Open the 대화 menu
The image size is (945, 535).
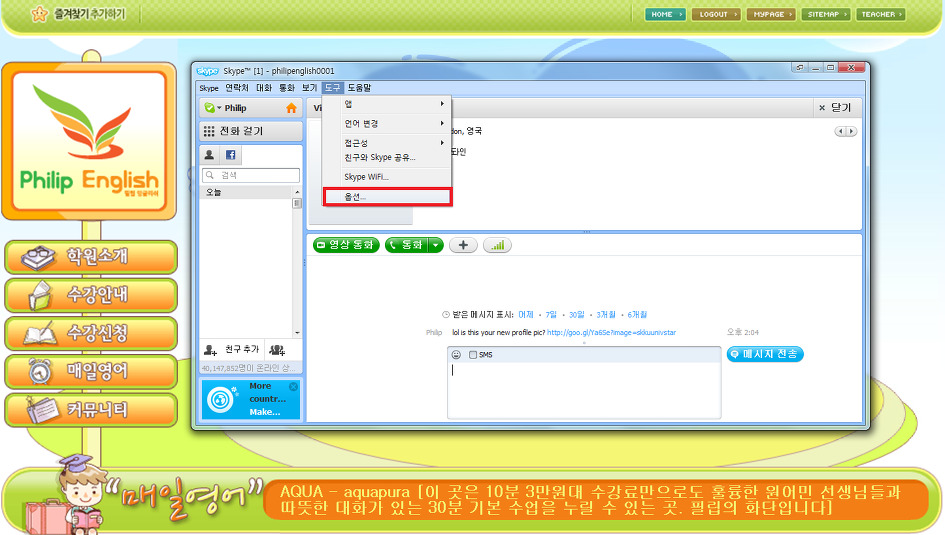click(264, 87)
